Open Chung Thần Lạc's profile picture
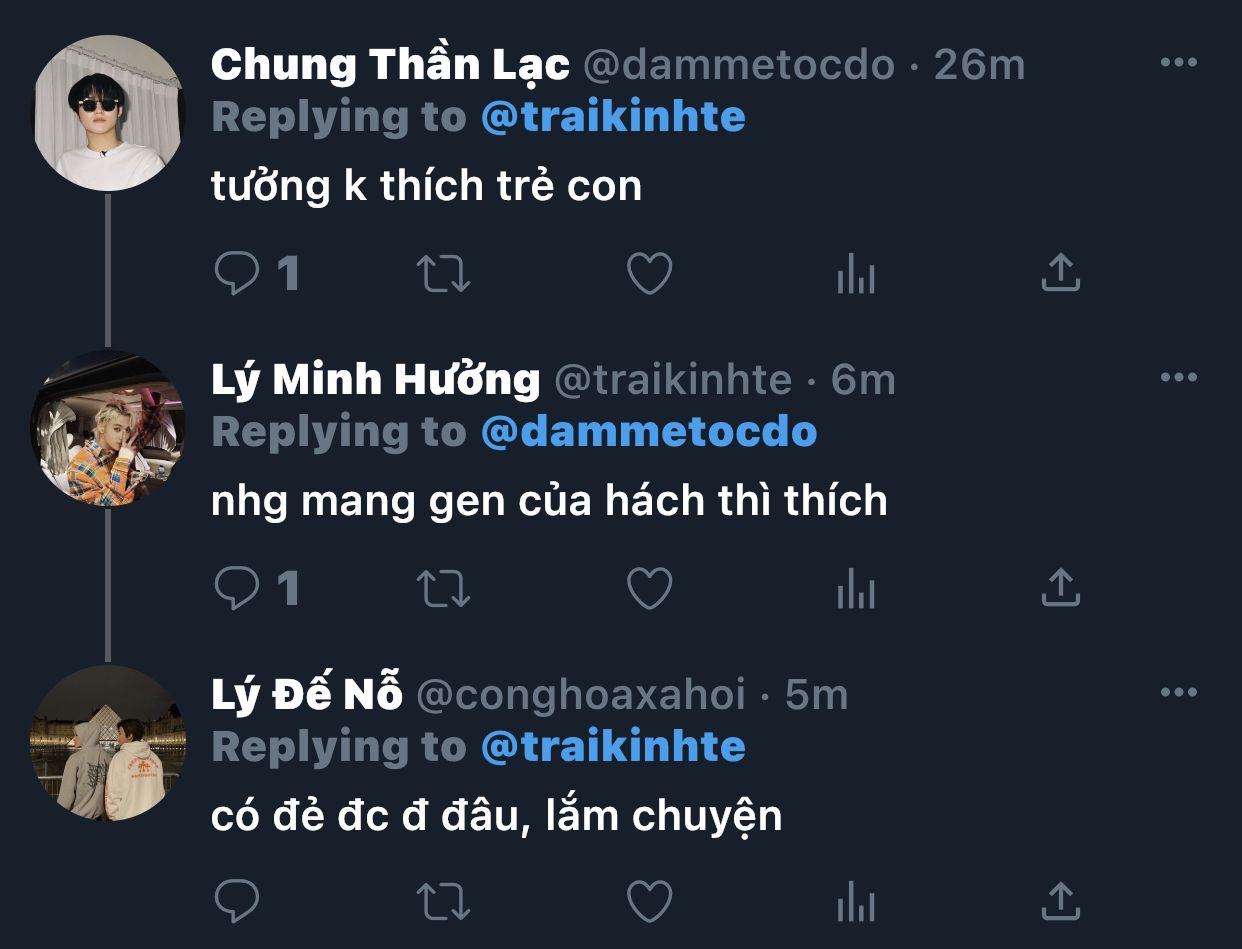 pos(108,113)
